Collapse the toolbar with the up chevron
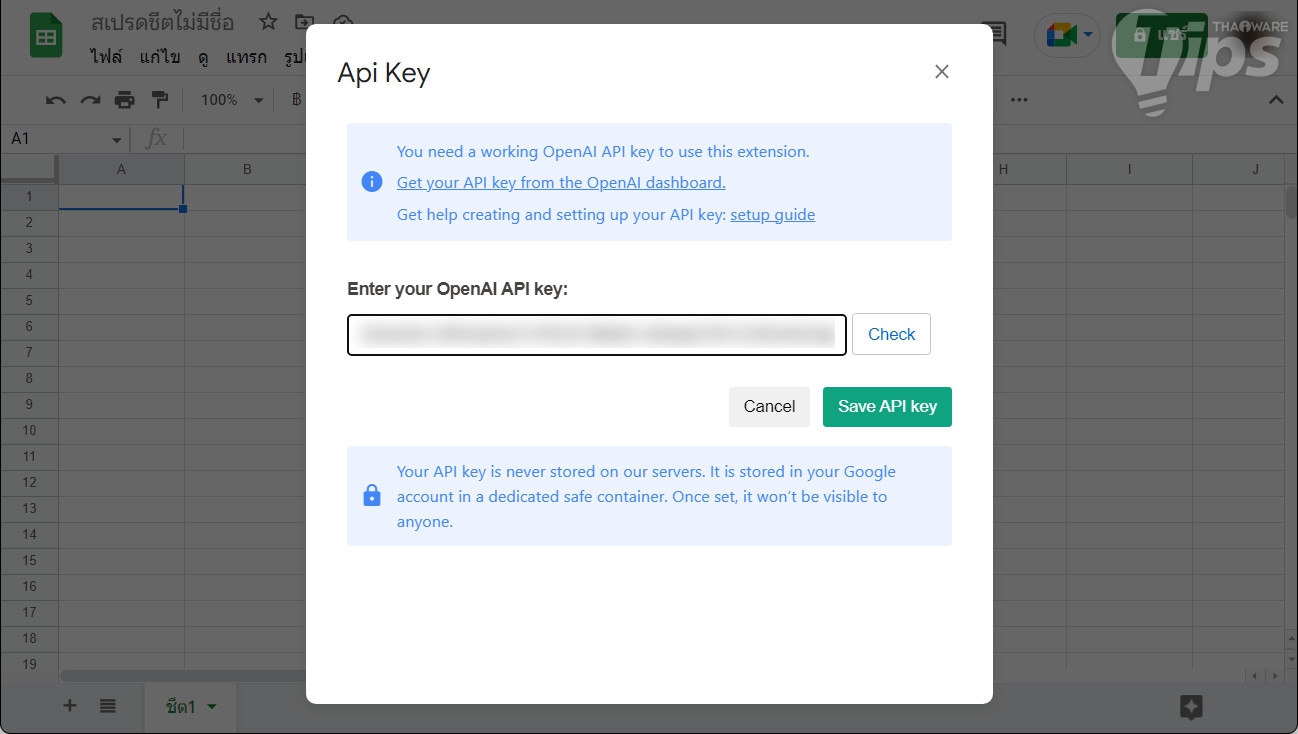 (x=1276, y=100)
